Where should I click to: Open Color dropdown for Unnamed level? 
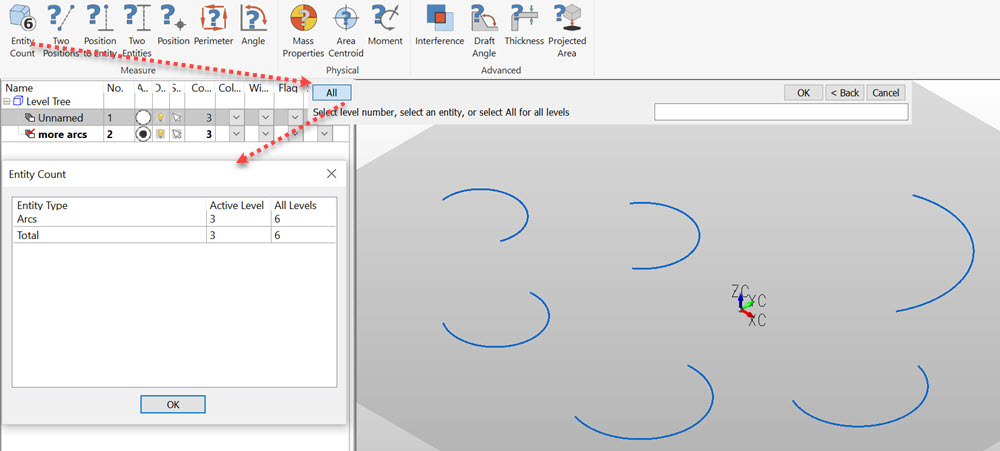(x=236, y=118)
